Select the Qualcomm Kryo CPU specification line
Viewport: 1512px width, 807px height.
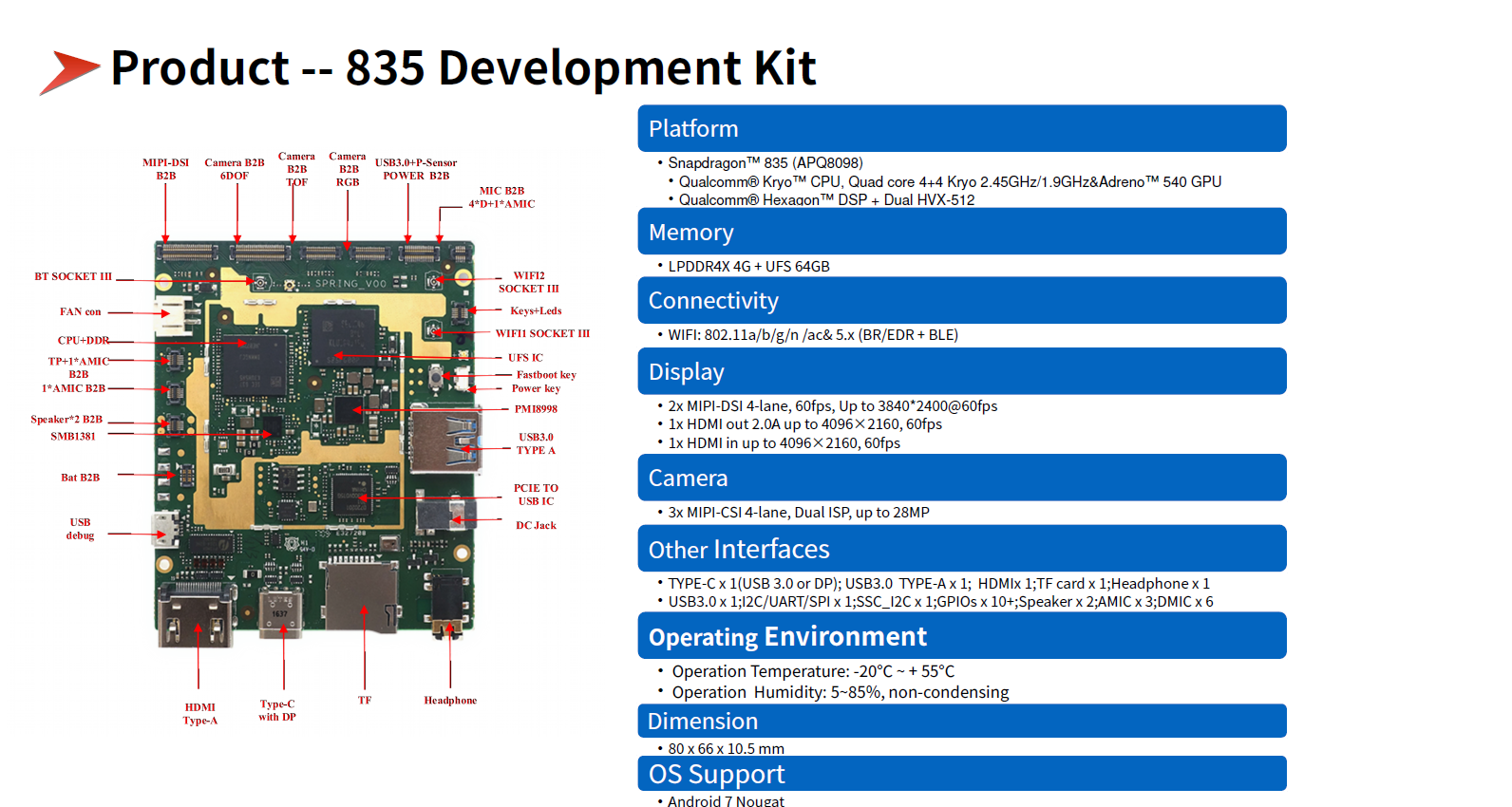(950, 181)
